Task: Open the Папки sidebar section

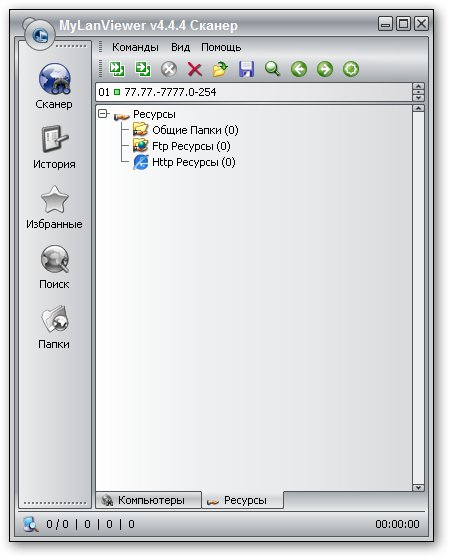Action: click(54, 327)
